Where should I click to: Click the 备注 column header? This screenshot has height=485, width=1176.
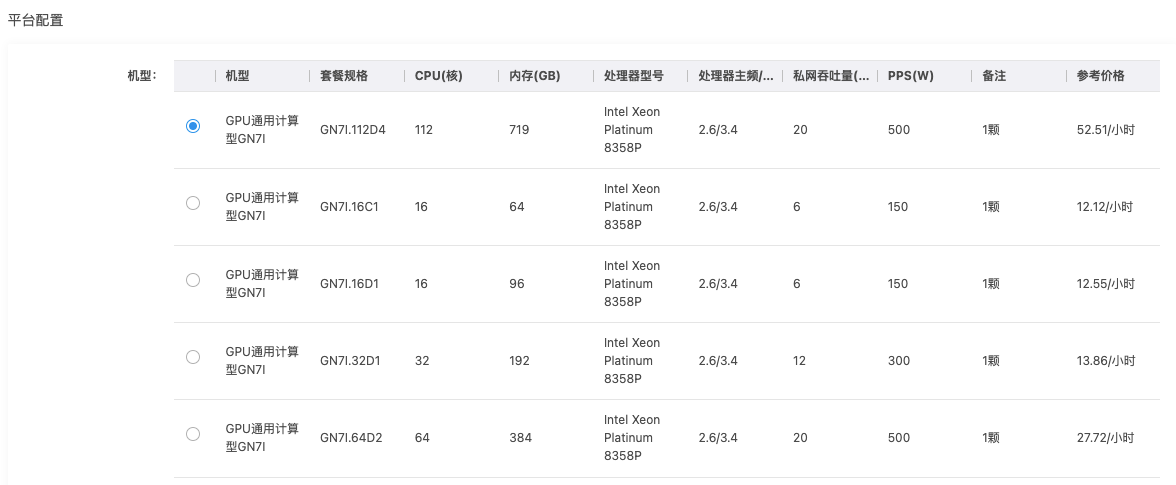994,76
